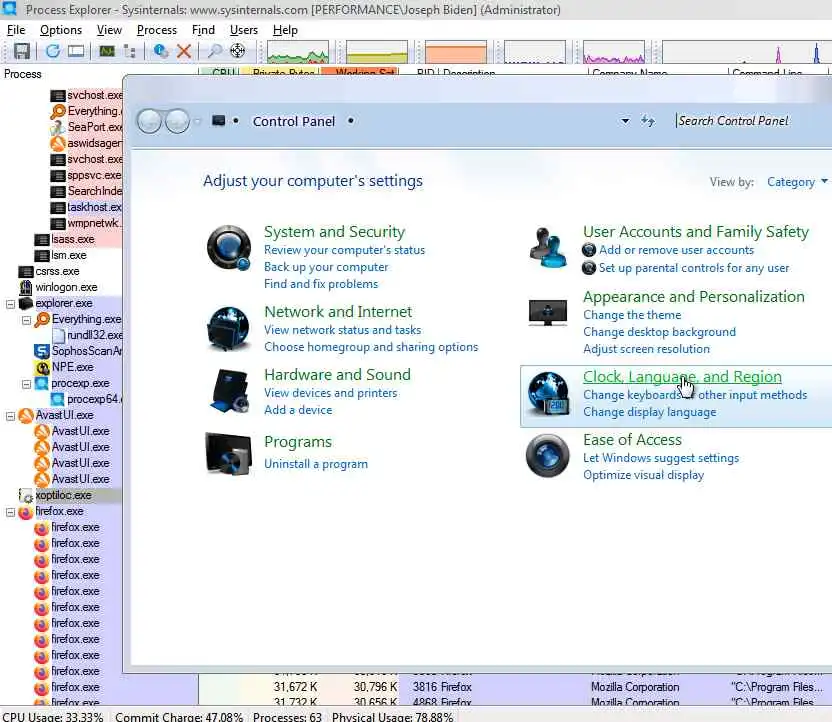Open process Properties toolbar icon

click(x=161, y=51)
